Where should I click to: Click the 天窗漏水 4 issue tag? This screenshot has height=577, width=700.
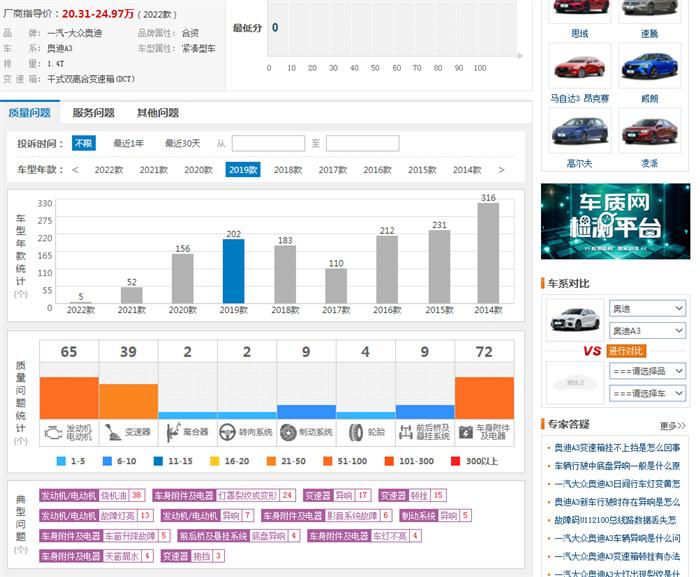coord(96,556)
